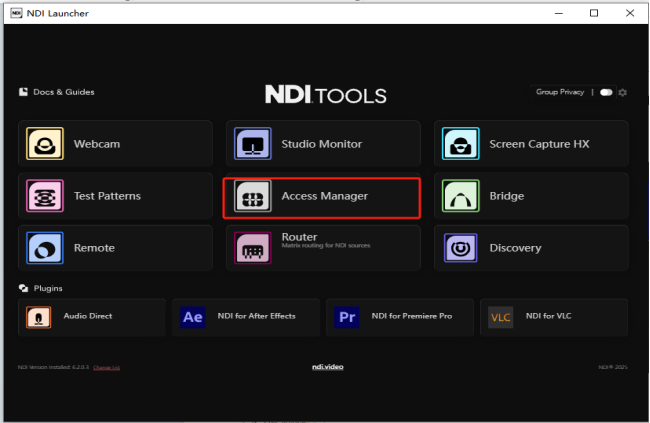Launch Studio Monitor via its icon

[252, 143]
